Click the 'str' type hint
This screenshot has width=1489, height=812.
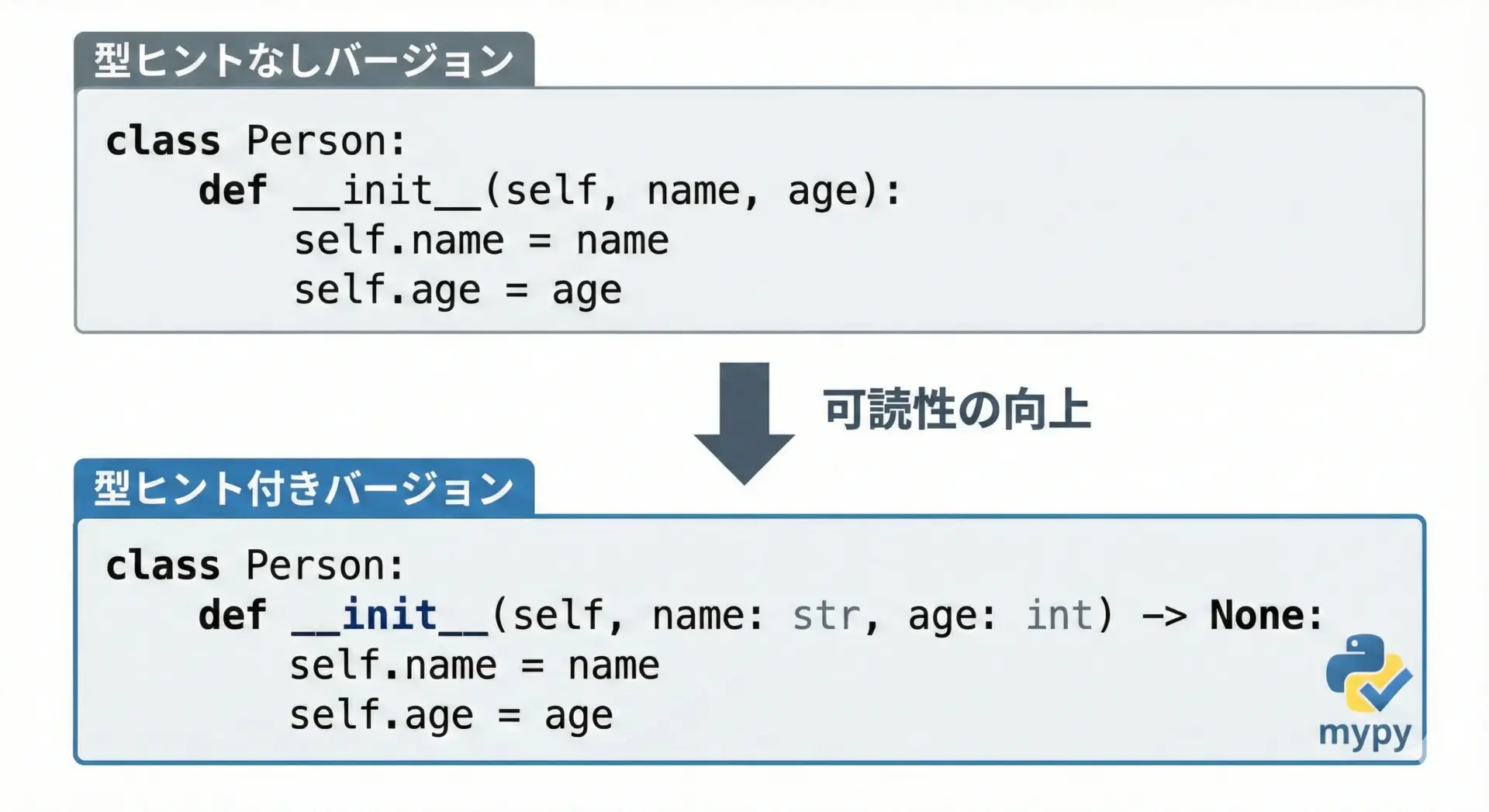(x=827, y=616)
